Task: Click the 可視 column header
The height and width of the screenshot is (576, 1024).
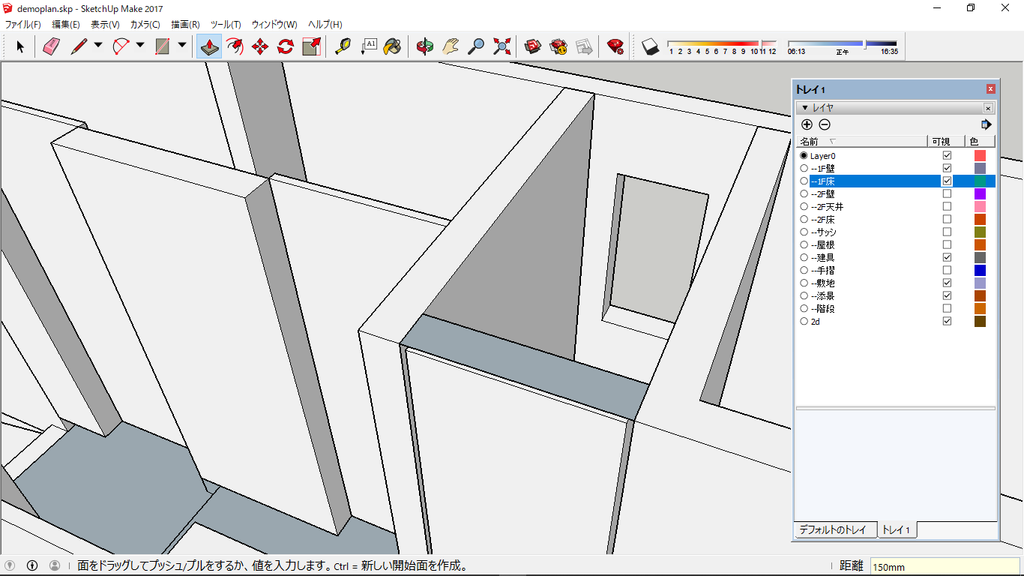Action: [x=946, y=141]
